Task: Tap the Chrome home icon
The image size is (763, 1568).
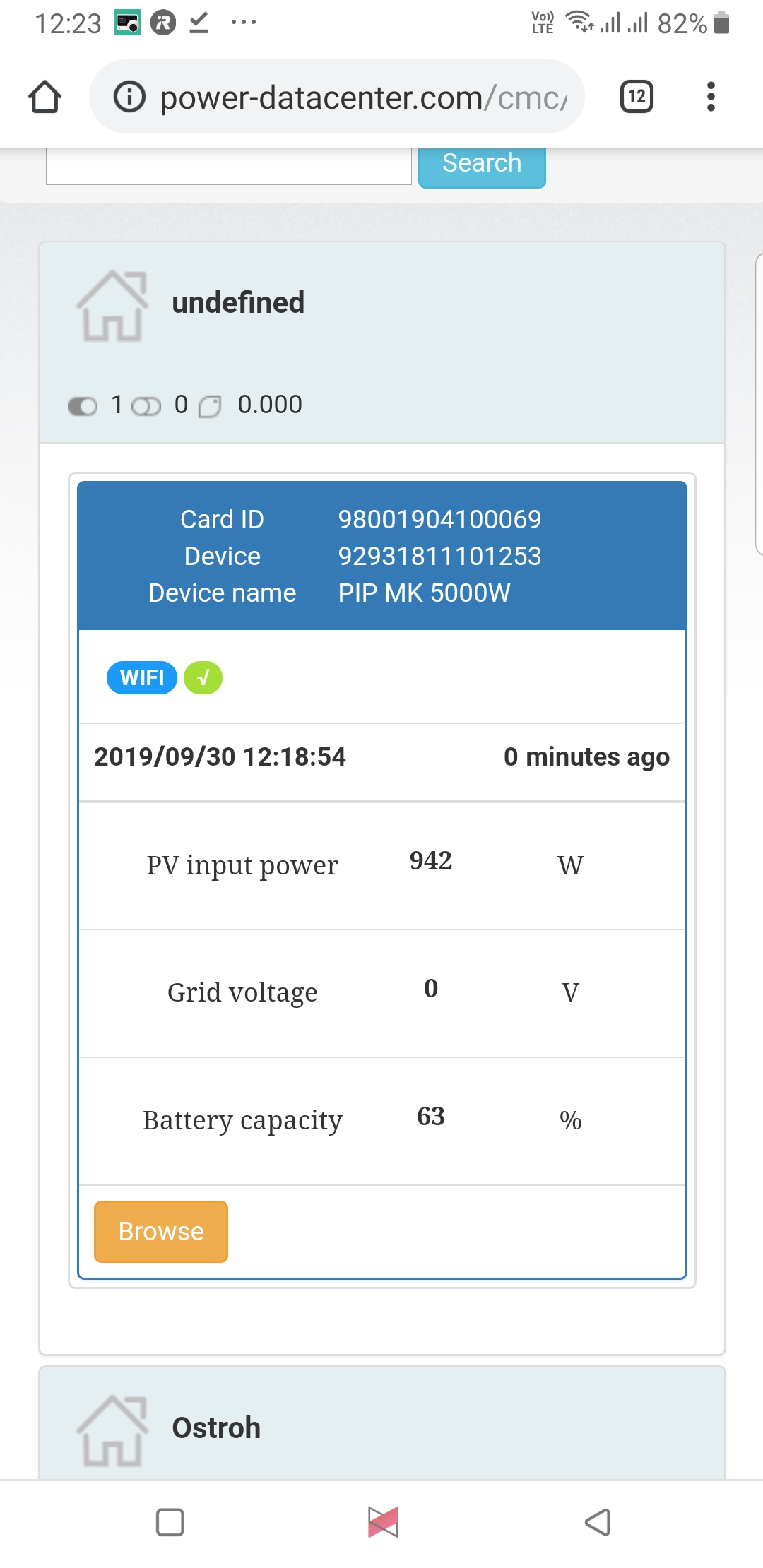Action: pos(45,97)
